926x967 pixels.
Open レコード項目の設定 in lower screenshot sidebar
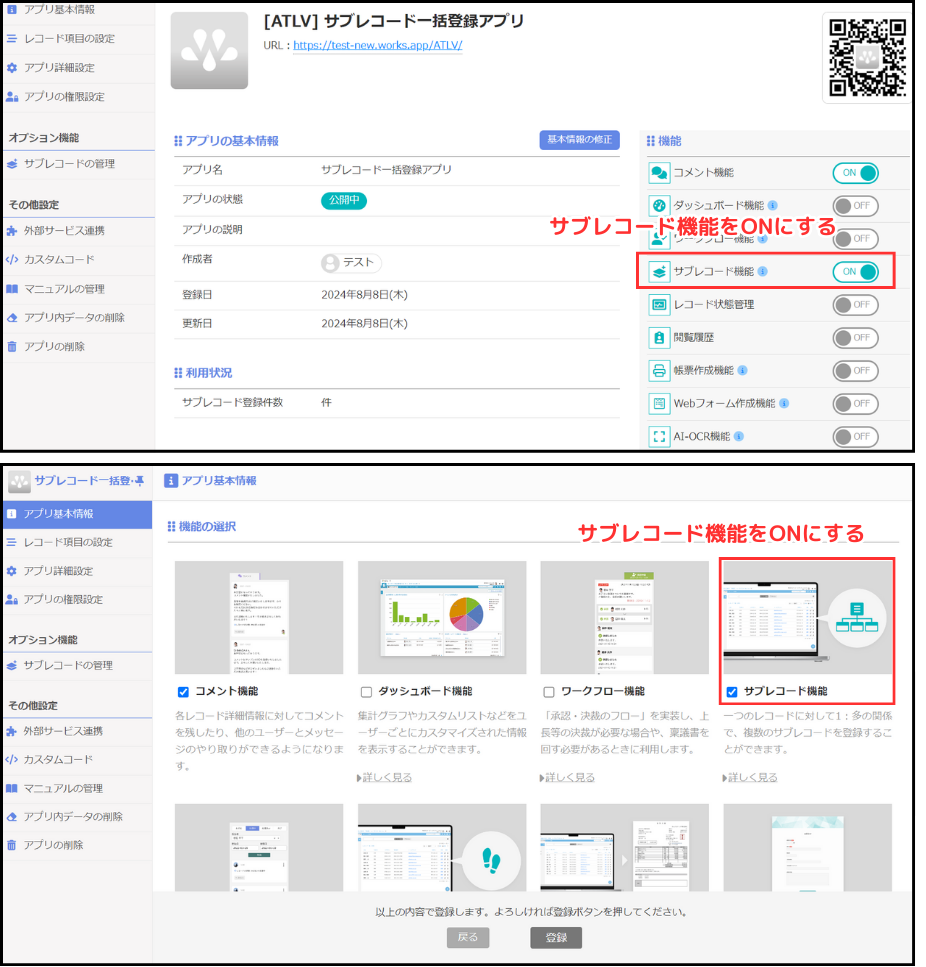78,543
